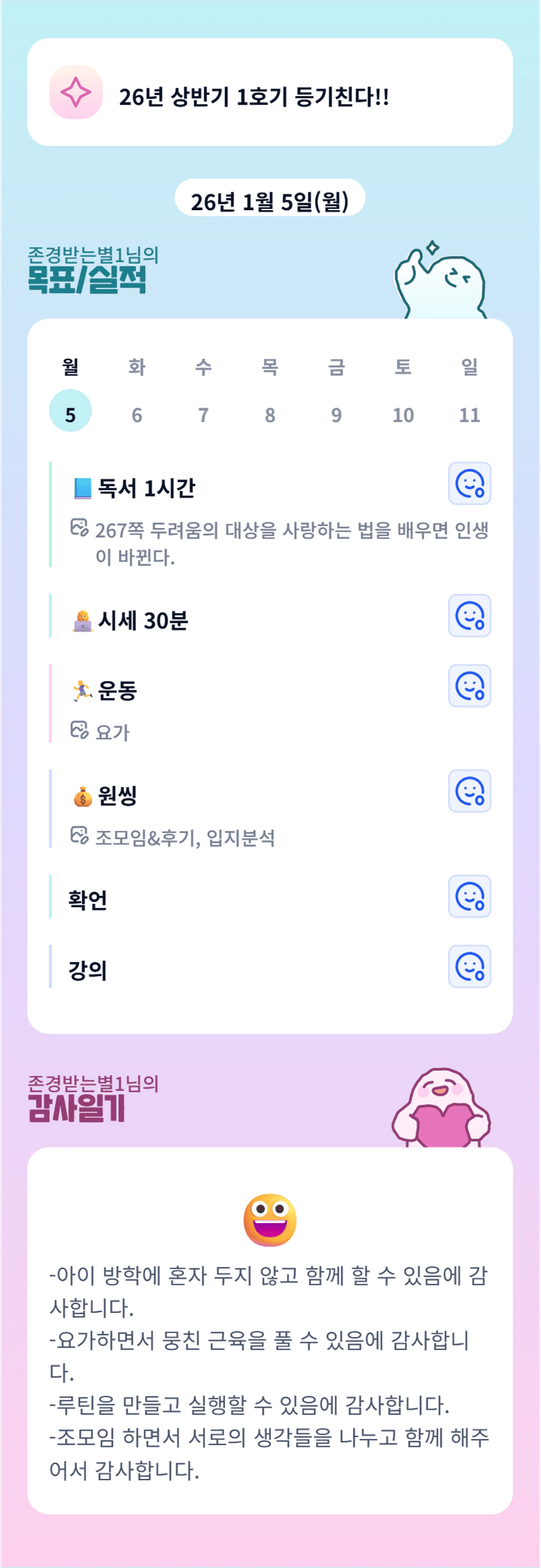
Task: Add emoji reaction to 독서 1시간
Action: point(469,484)
